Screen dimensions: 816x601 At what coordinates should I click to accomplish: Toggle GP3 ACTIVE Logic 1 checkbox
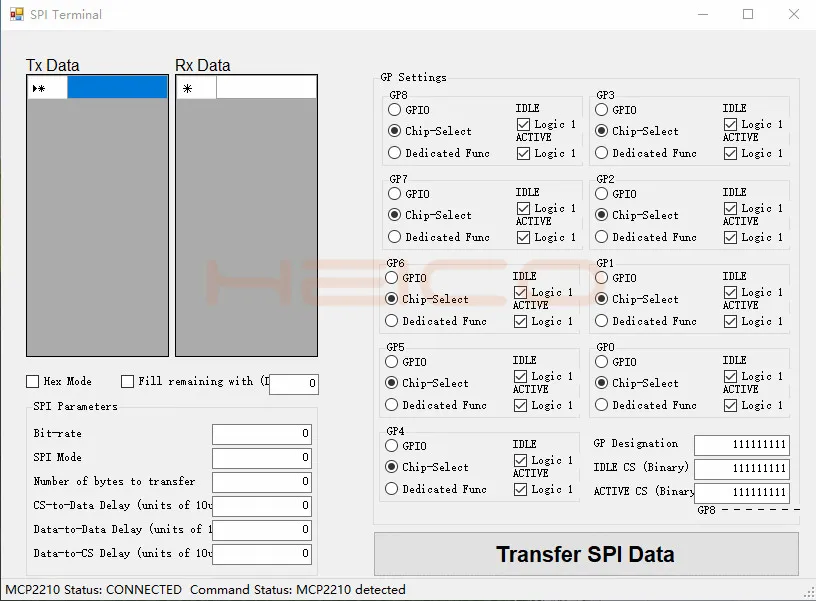click(x=730, y=154)
